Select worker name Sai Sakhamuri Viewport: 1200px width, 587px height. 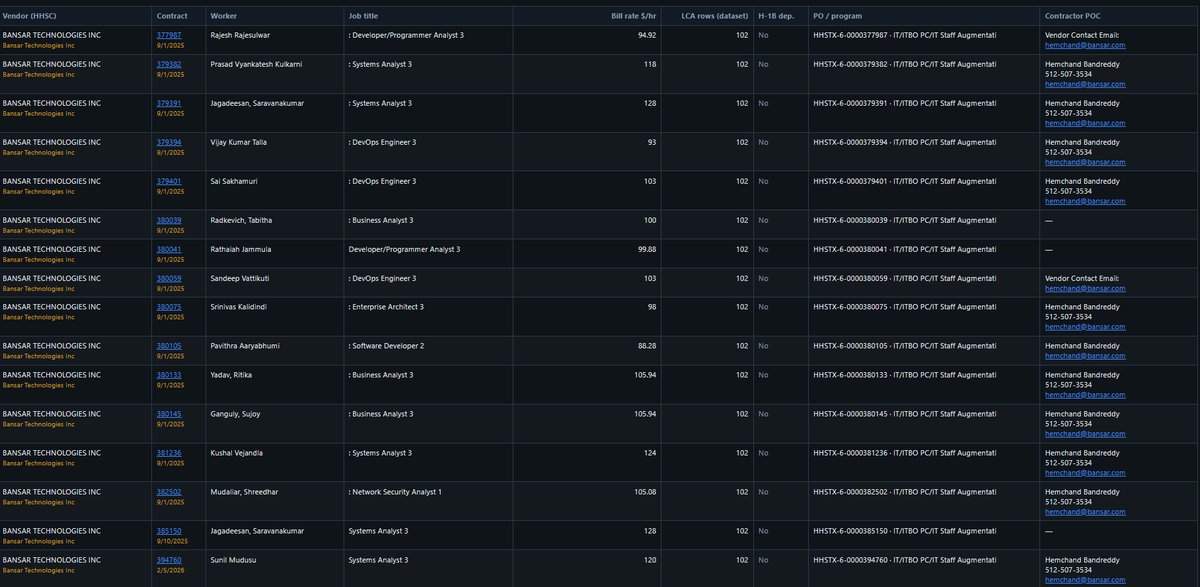point(236,181)
